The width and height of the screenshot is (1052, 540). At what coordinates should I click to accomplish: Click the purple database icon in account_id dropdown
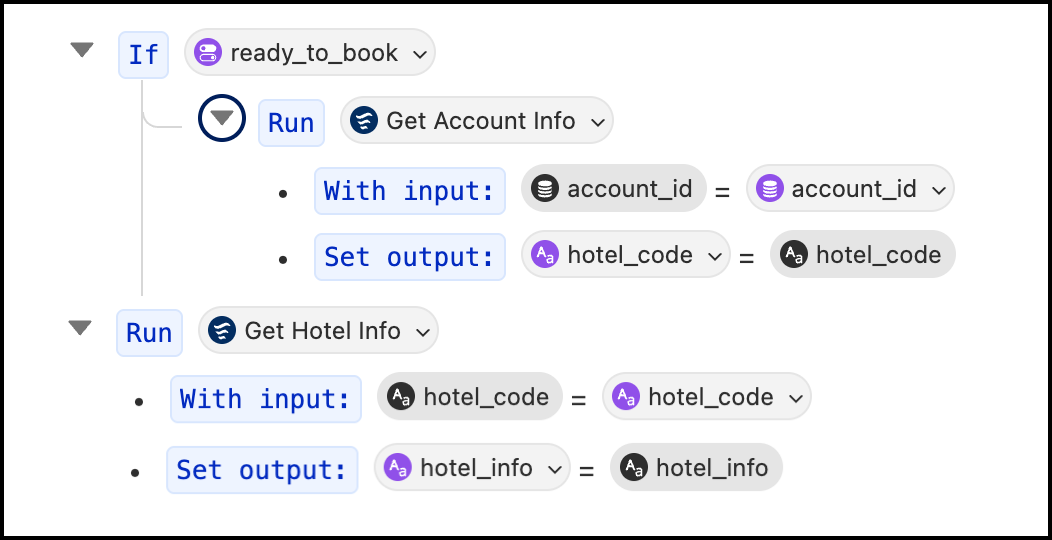coord(770,188)
